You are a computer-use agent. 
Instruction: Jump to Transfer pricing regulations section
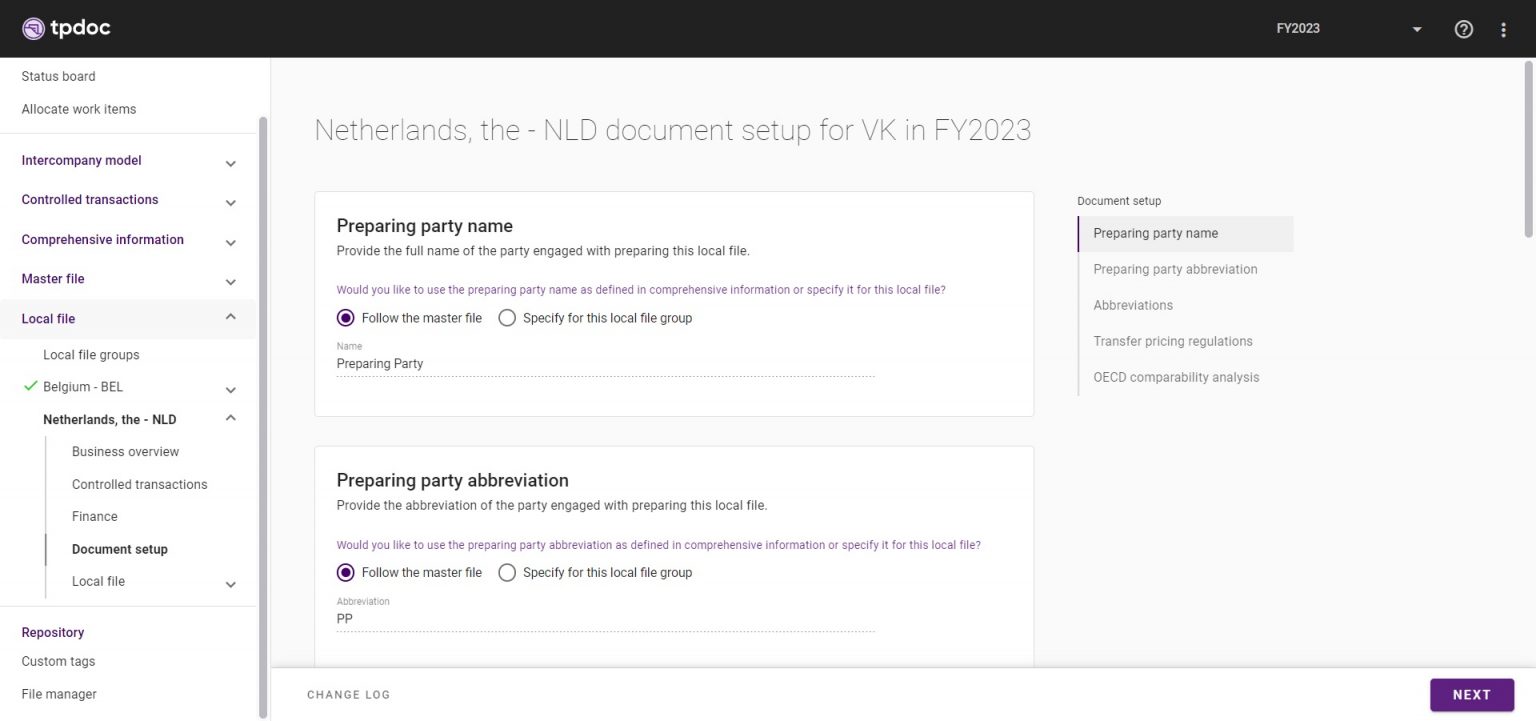coord(1173,341)
